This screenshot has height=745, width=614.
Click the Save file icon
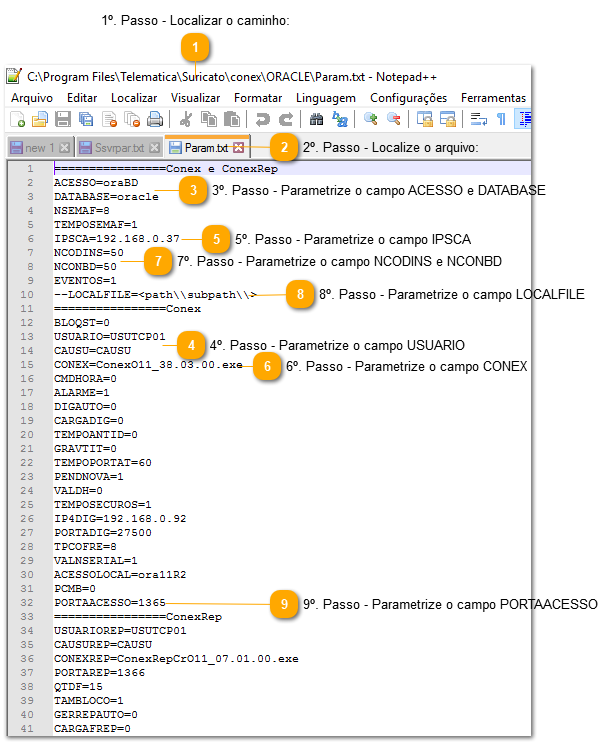tap(62, 120)
